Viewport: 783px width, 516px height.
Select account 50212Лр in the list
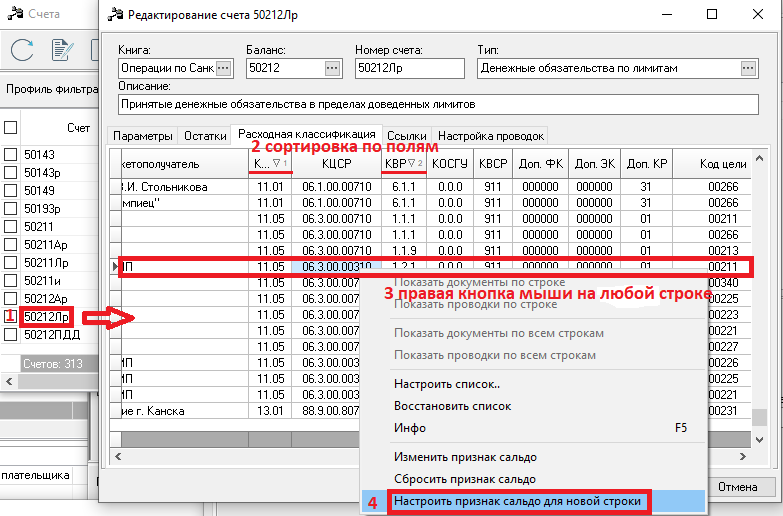(x=46, y=317)
